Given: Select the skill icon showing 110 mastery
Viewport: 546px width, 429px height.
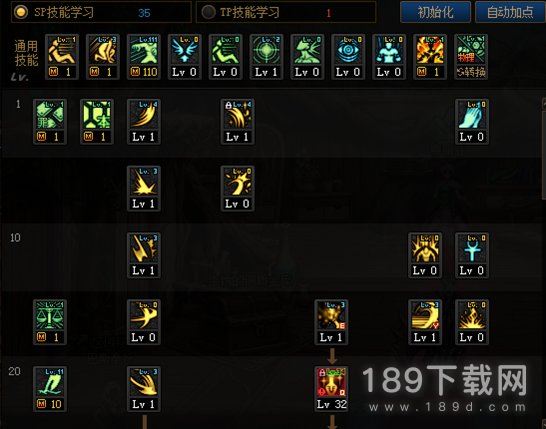Looking at the screenshot, I should tap(143, 57).
